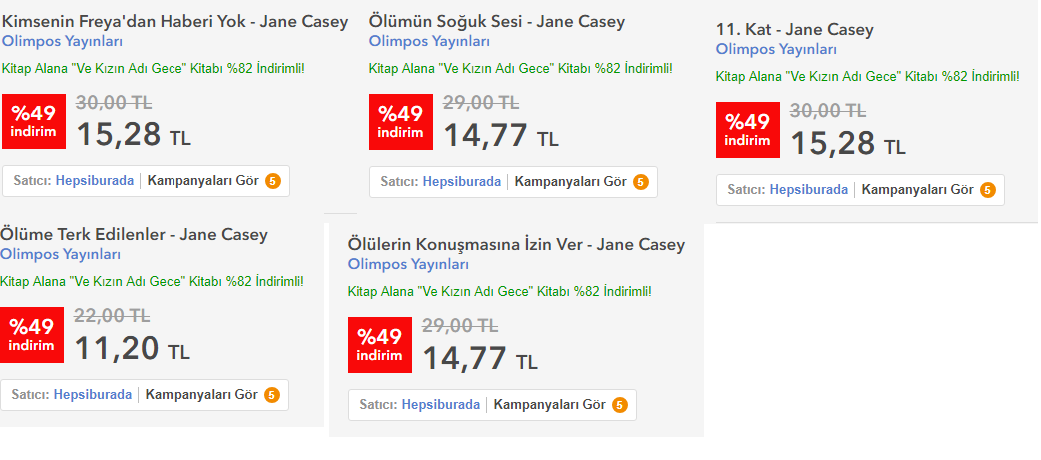Click the orange 5 badge under 11. Kat
The height and width of the screenshot is (460, 1041).
click(x=988, y=190)
